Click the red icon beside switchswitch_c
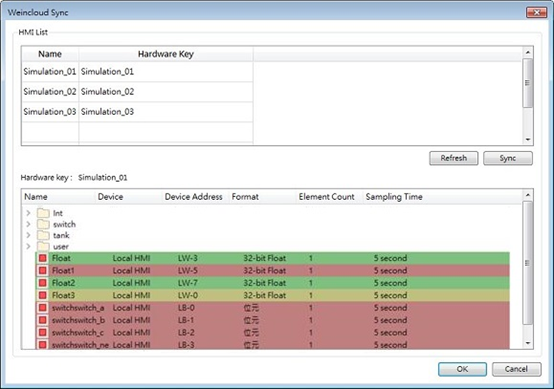554x389 pixels. (43, 332)
